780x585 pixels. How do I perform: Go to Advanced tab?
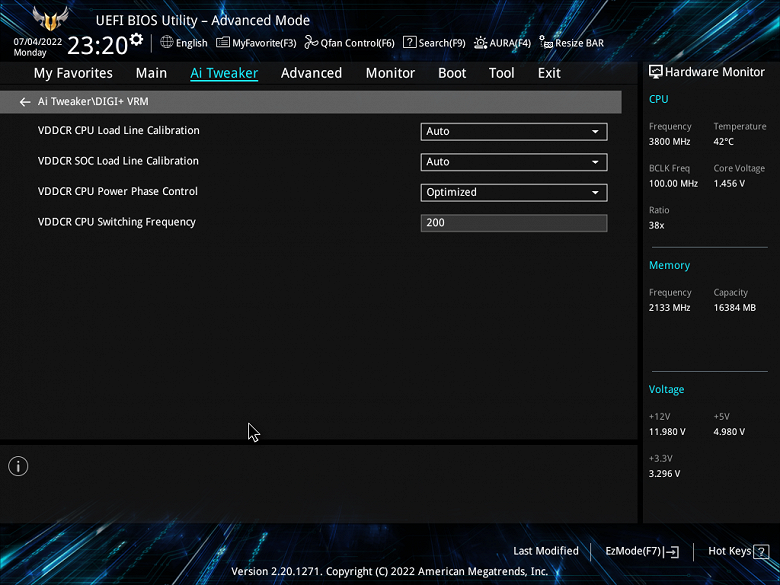coord(311,73)
